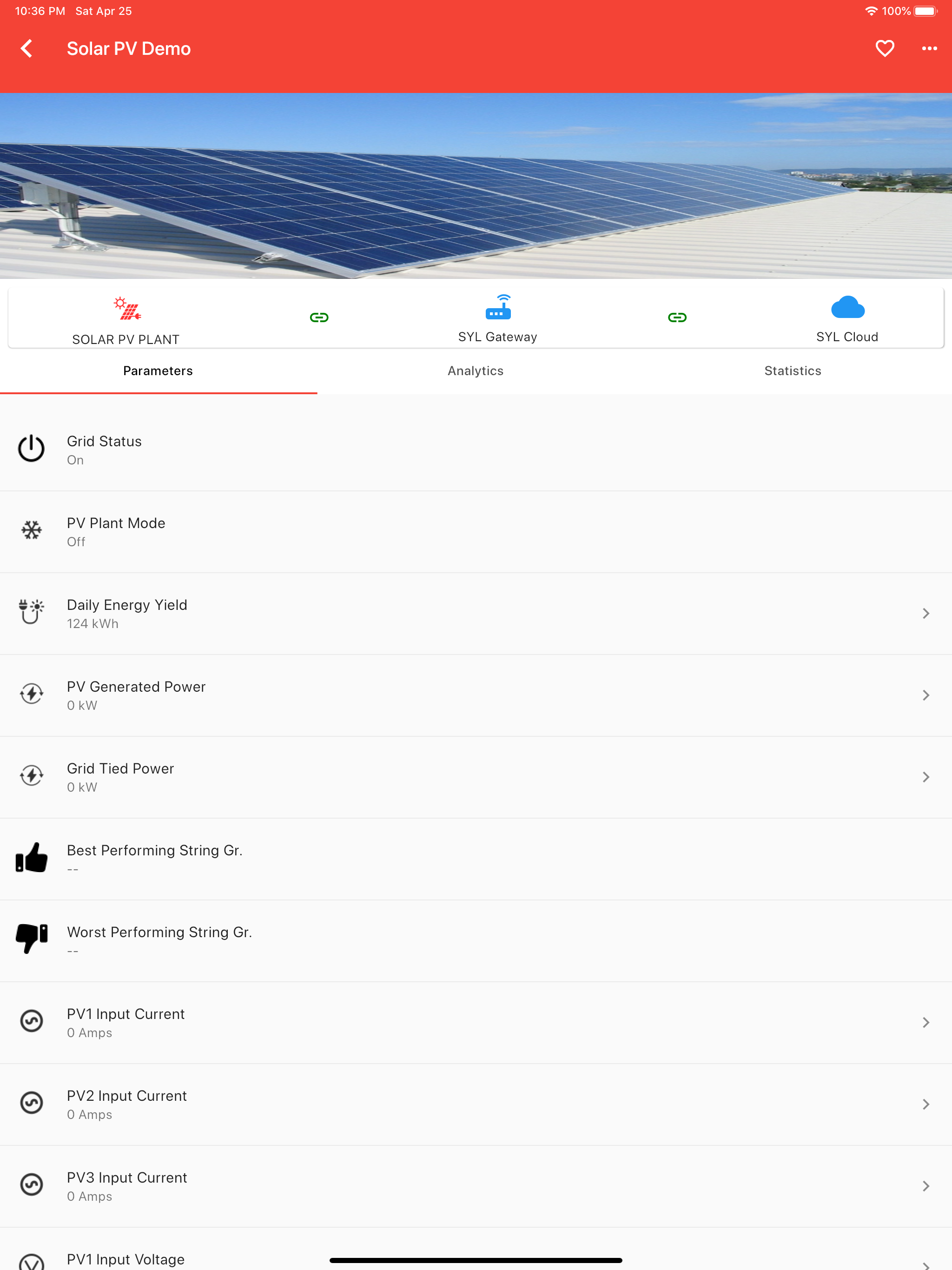
Task: Tap the solar panel header photo
Action: pos(476,186)
